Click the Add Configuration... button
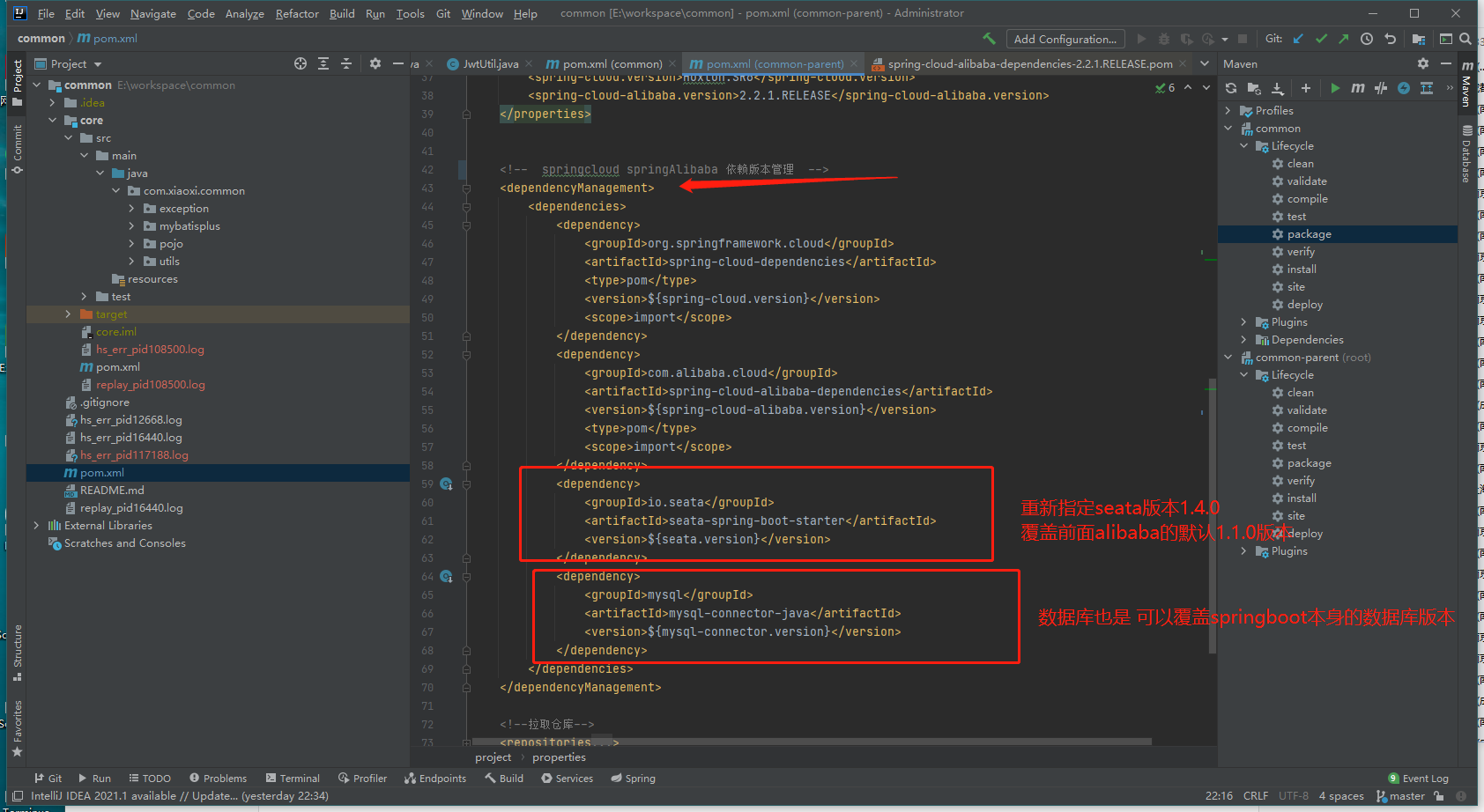This screenshot has width=1484, height=812. [x=1065, y=39]
